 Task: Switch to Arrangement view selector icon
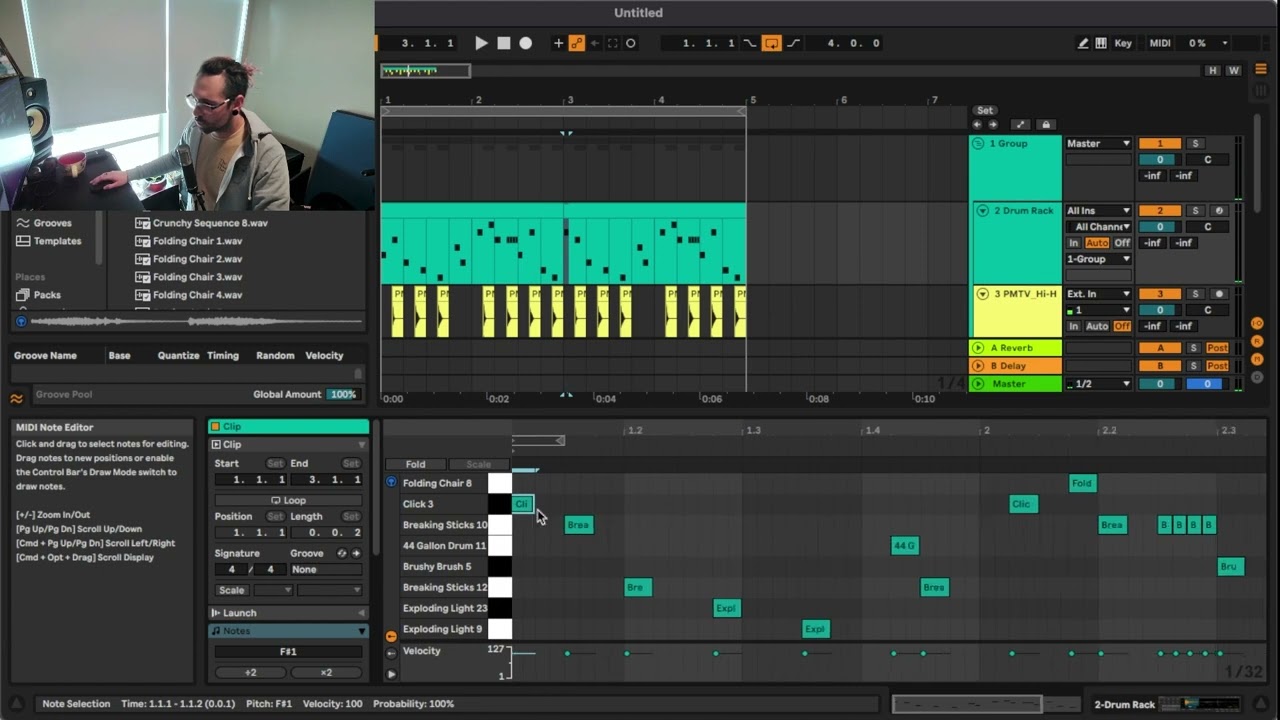pos(1260,69)
